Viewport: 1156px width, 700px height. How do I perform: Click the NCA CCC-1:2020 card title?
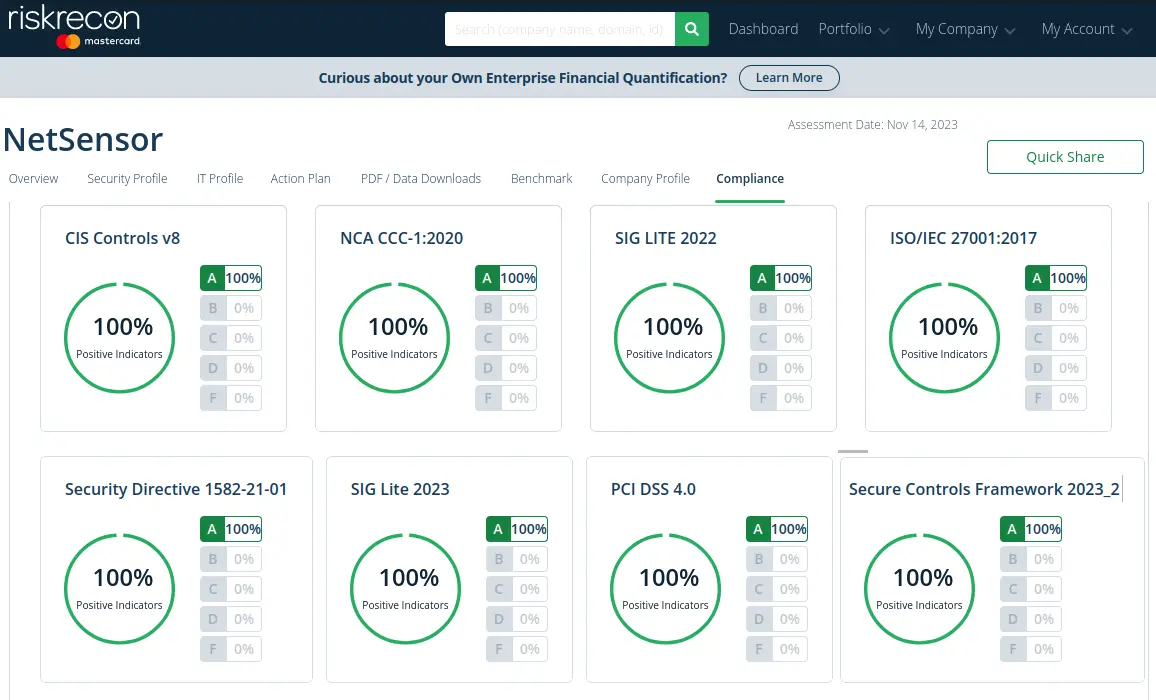[402, 238]
